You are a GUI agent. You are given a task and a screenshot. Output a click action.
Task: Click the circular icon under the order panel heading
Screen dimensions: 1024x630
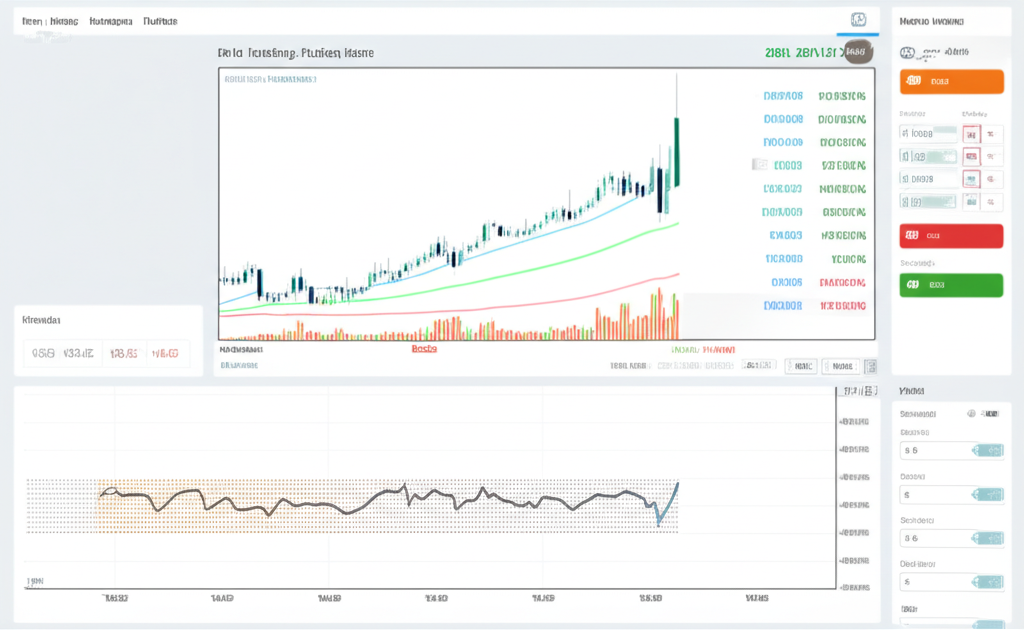point(907,53)
